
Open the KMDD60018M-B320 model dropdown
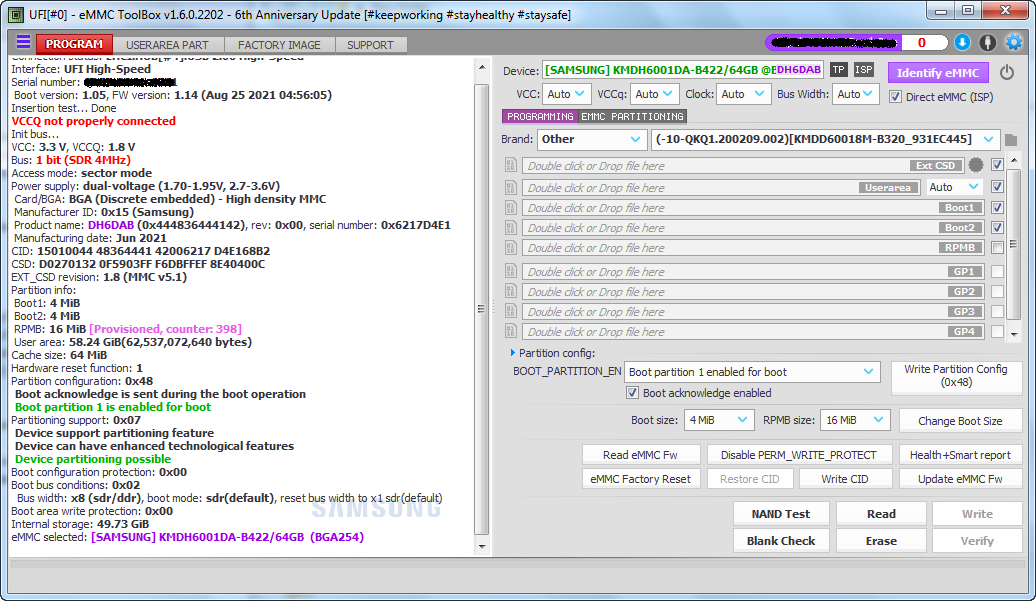tap(825, 139)
